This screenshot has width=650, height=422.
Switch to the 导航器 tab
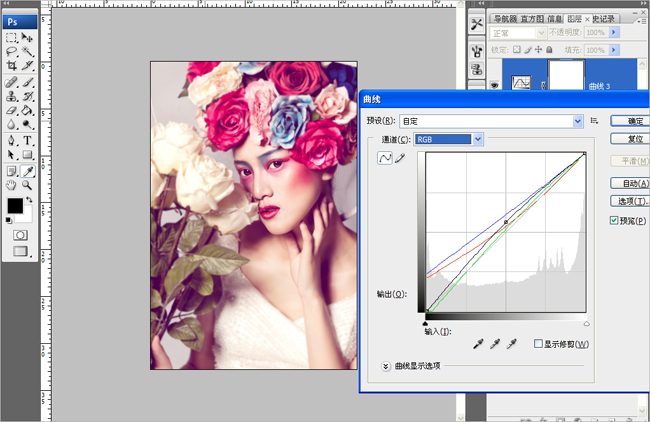504,19
